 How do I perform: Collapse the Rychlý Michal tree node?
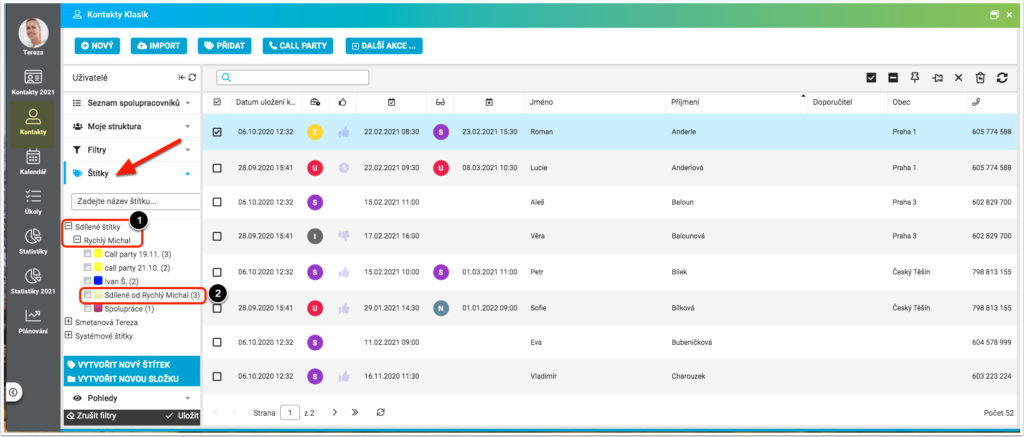pyautogui.click(x=76, y=240)
